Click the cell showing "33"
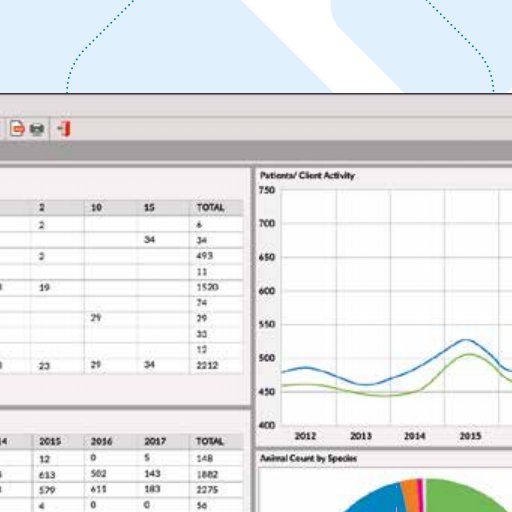 click(x=202, y=334)
